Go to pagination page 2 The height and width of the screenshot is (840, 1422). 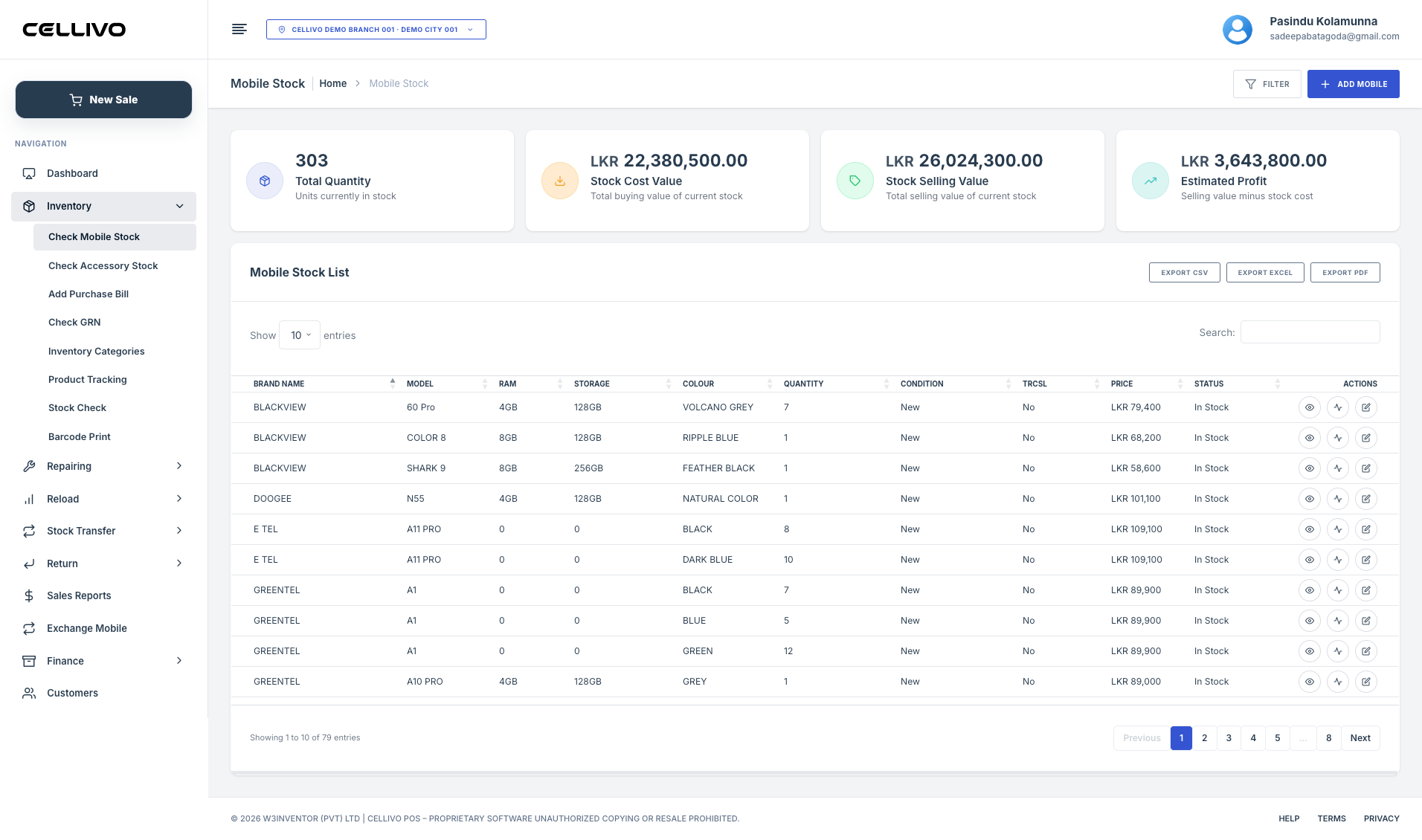[1205, 738]
